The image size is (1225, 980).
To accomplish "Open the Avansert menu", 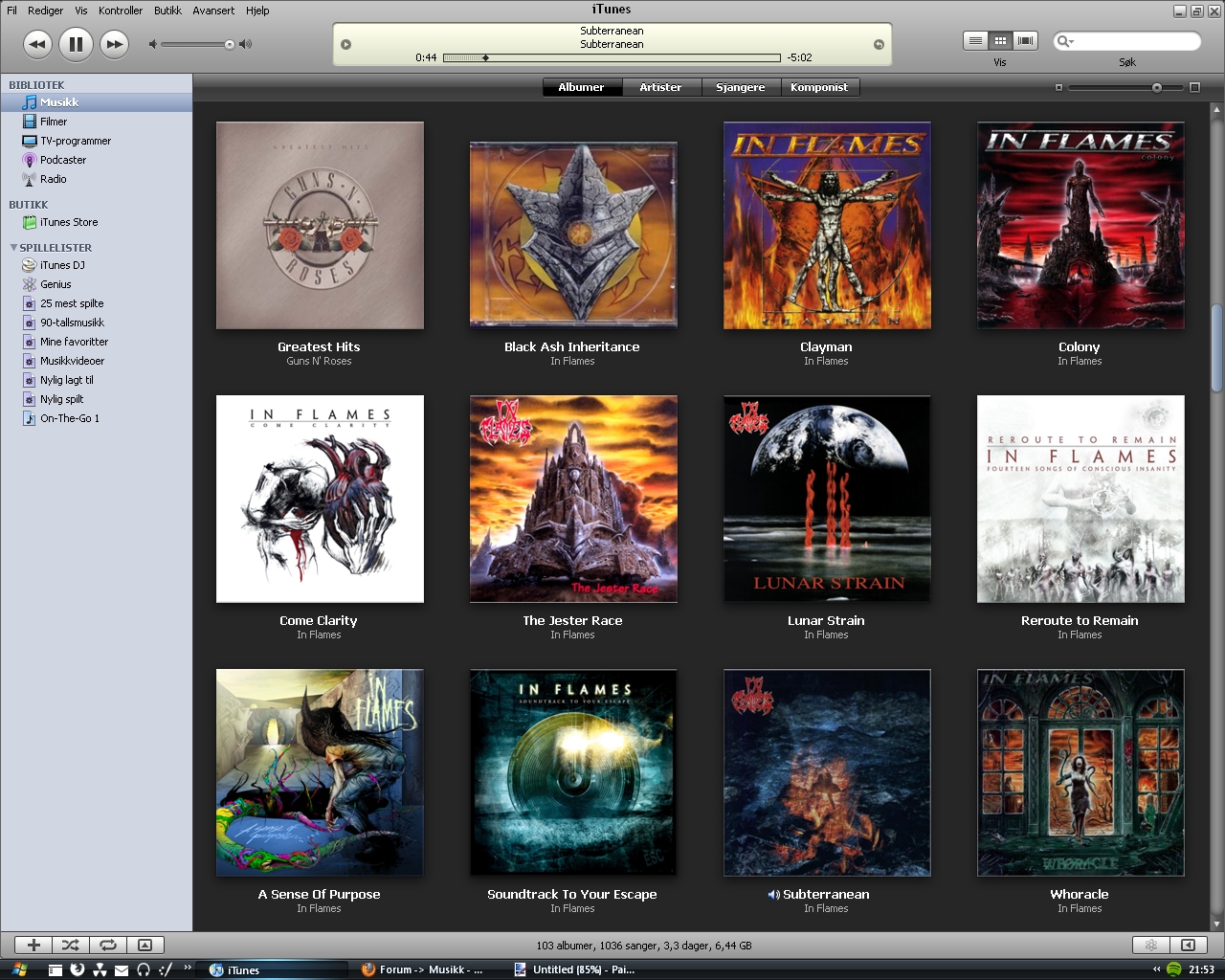I will pyautogui.click(x=213, y=11).
